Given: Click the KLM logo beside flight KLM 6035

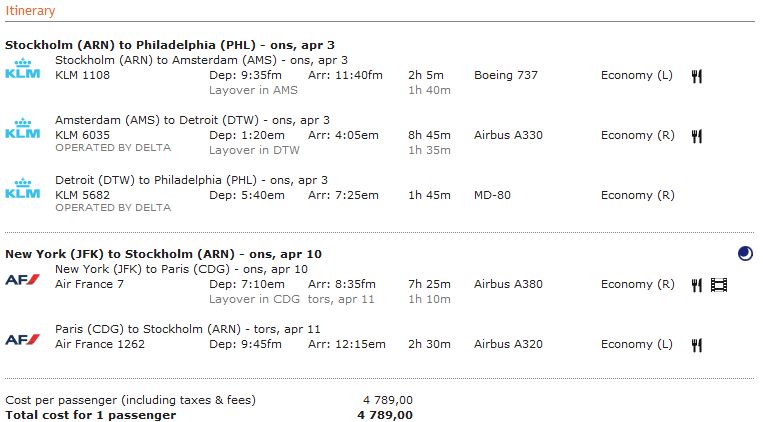Looking at the screenshot, I should coord(22,129).
